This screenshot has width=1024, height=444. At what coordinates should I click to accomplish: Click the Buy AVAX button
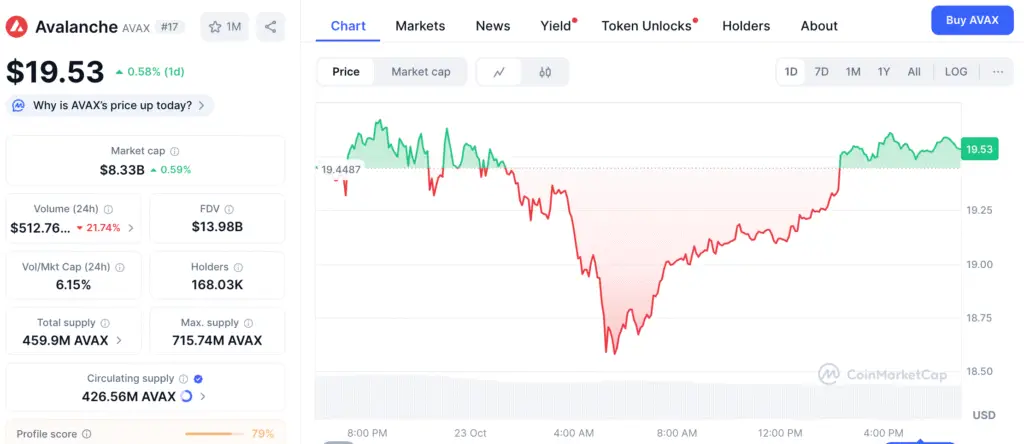tap(971, 21)
